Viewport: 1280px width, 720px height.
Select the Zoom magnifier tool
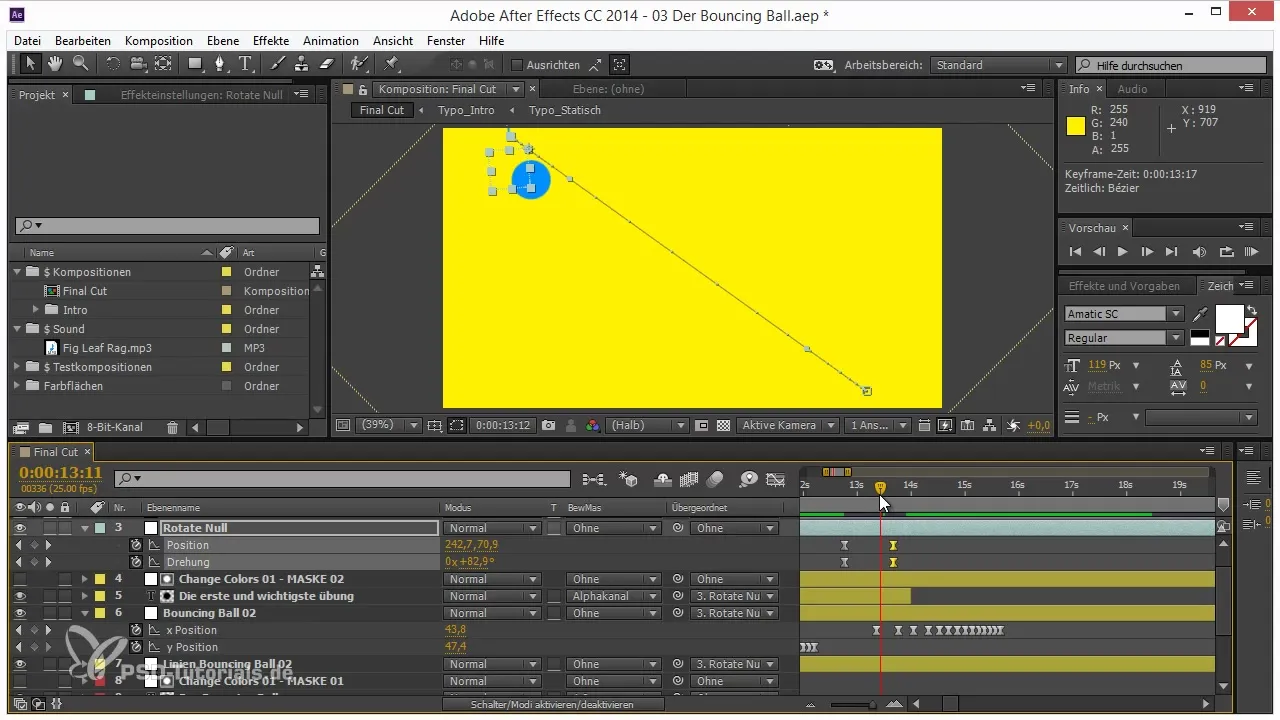[79, 64]
